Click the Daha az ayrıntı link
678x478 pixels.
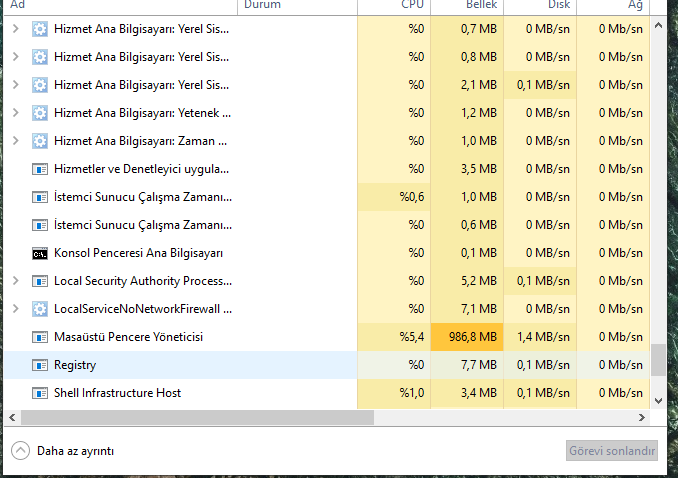[75, 451]
